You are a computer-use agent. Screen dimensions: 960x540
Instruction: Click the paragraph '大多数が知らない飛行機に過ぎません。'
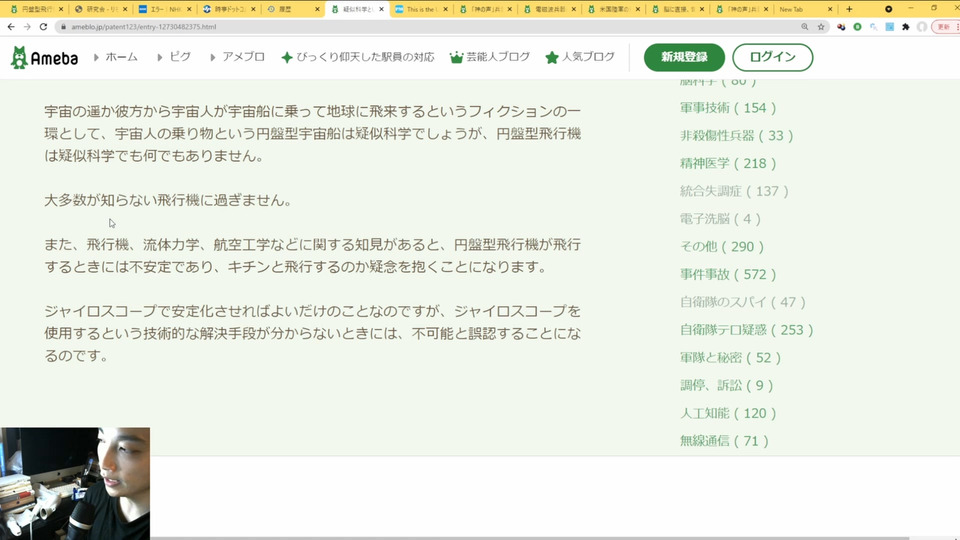click(169, 200)
